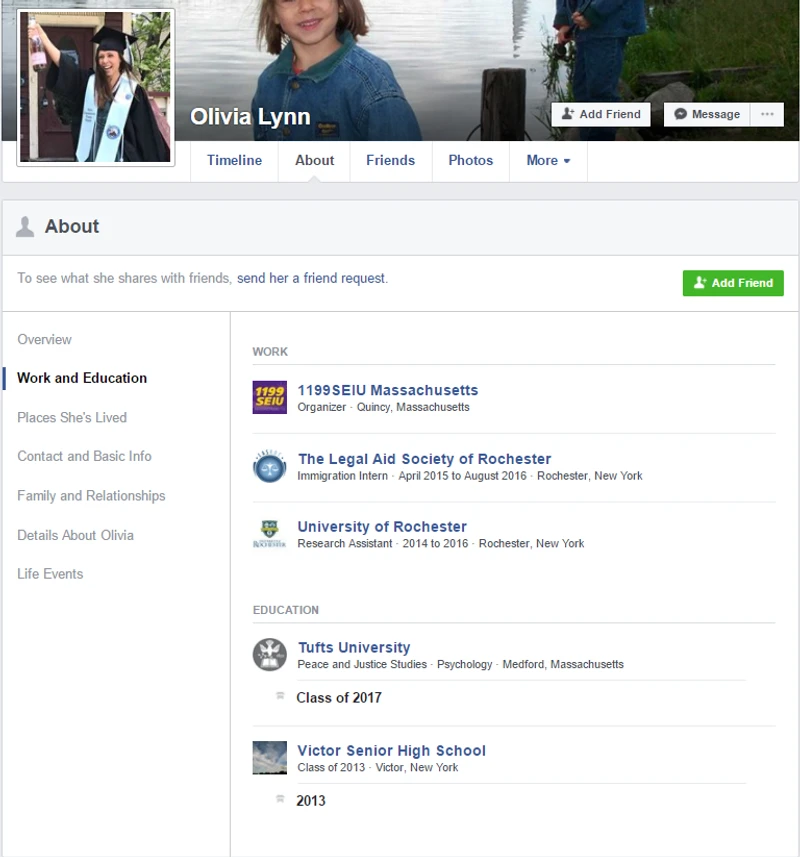
Task: Click the 'Class of 2017' text
Action: click(339, 698)
